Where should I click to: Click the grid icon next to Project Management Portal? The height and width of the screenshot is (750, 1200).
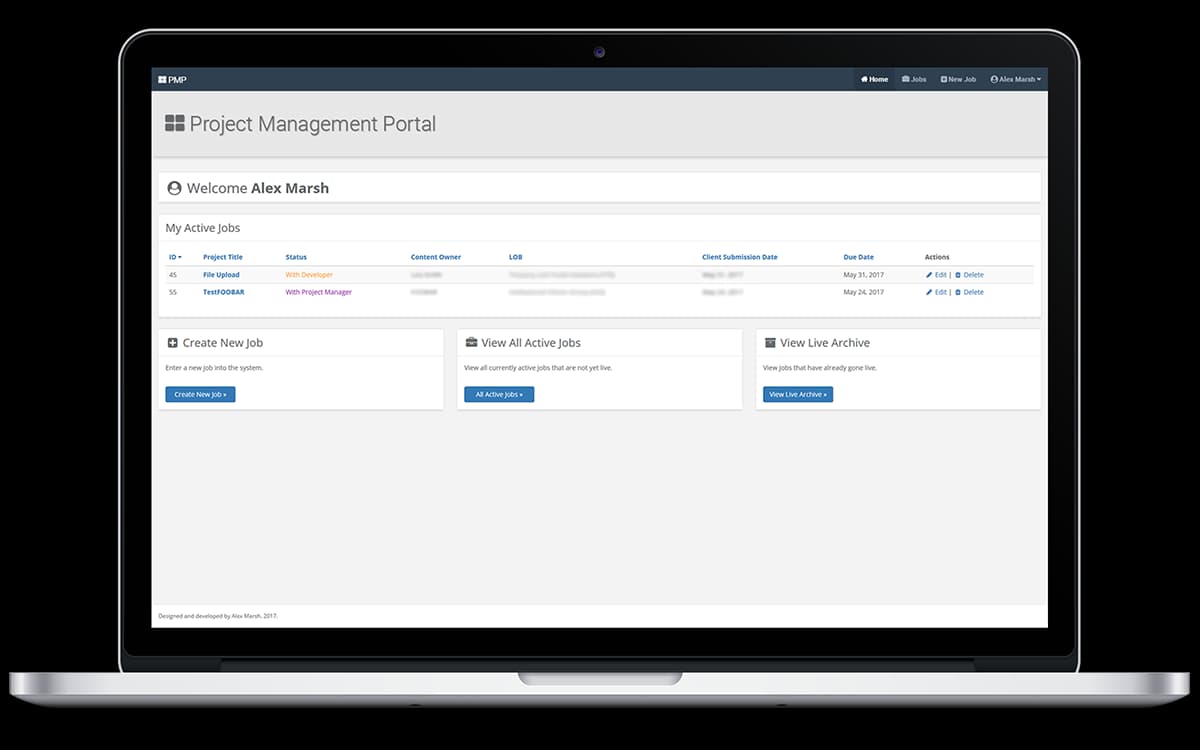(173, 122)
